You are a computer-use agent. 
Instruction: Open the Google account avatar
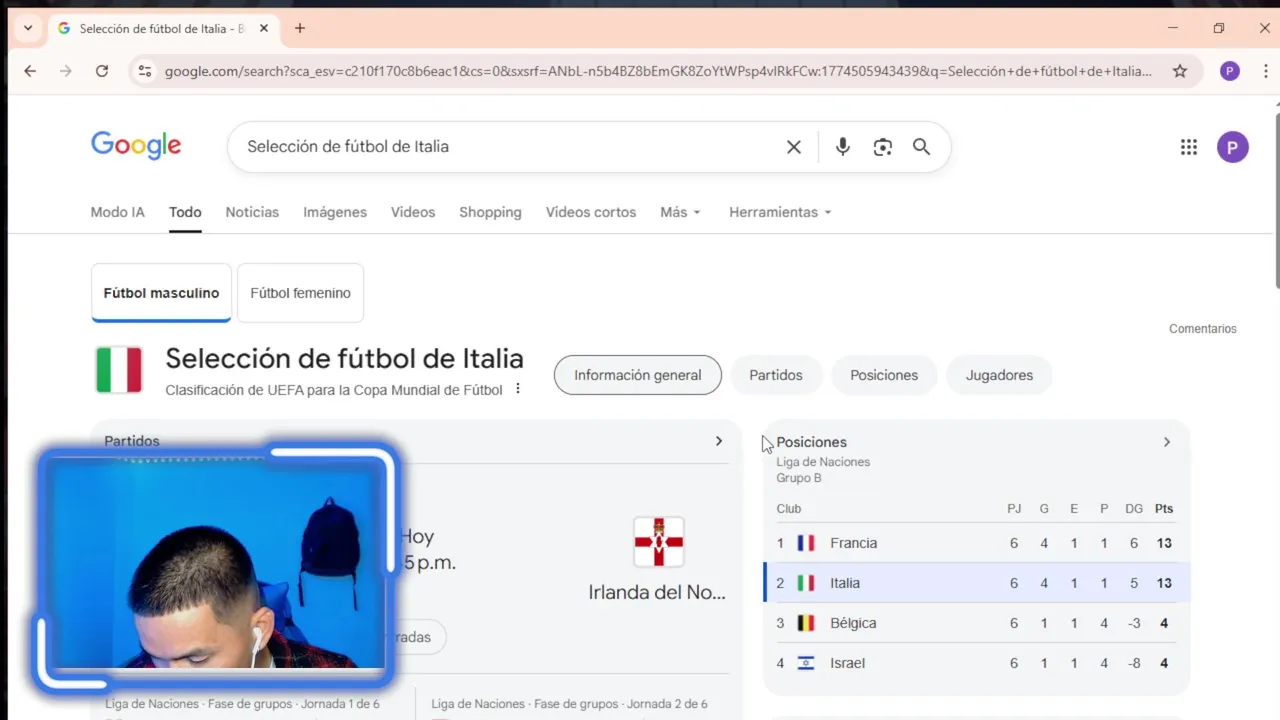pos(1232,147)
